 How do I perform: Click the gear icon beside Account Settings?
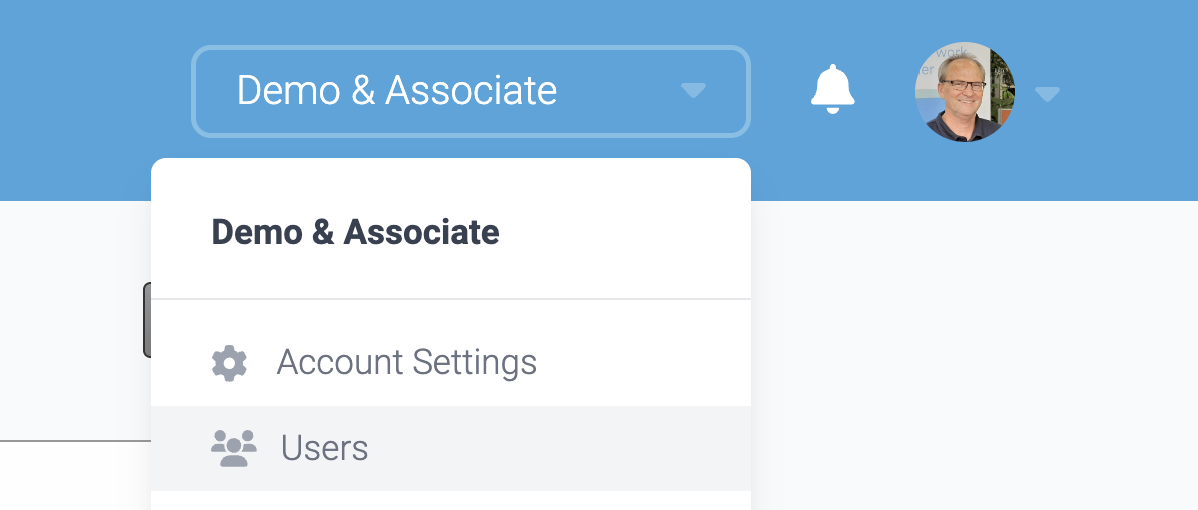pyautogui.click(x=229, y=363)
